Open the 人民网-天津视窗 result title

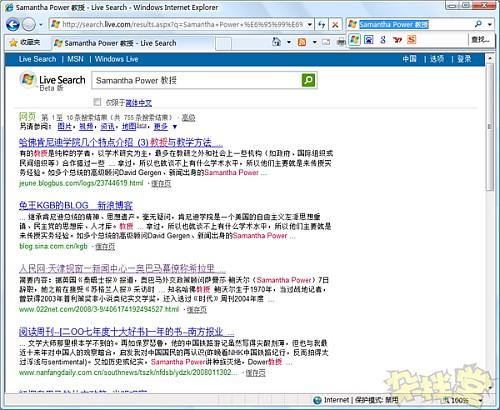(122, 268)
